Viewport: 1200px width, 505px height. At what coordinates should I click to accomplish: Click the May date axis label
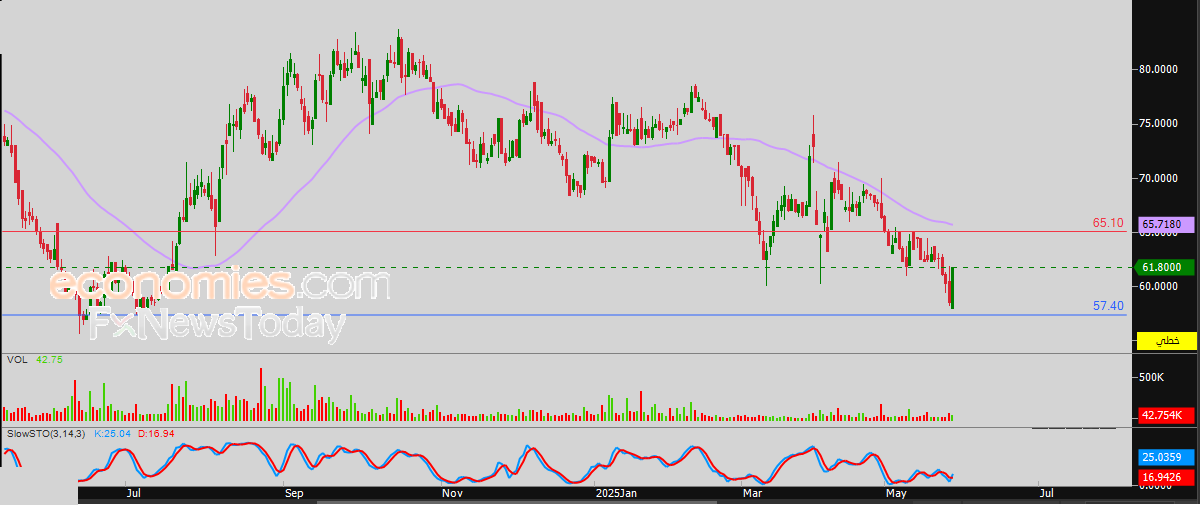point(896,494)
